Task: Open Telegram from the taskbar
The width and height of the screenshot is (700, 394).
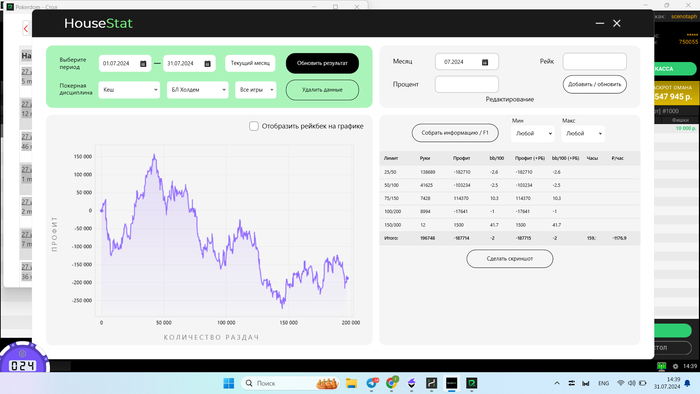Action: point(371,383)
